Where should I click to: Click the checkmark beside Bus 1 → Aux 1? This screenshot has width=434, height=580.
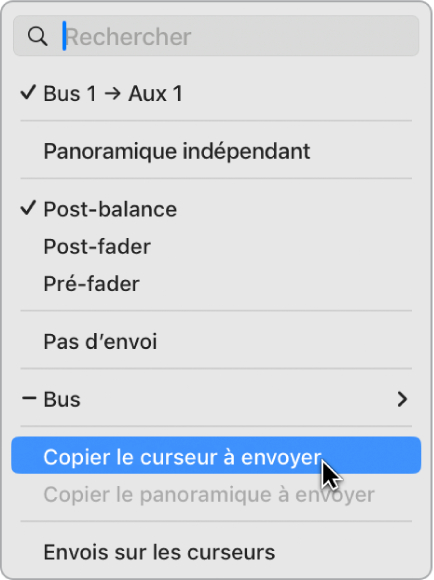[28, 92]
